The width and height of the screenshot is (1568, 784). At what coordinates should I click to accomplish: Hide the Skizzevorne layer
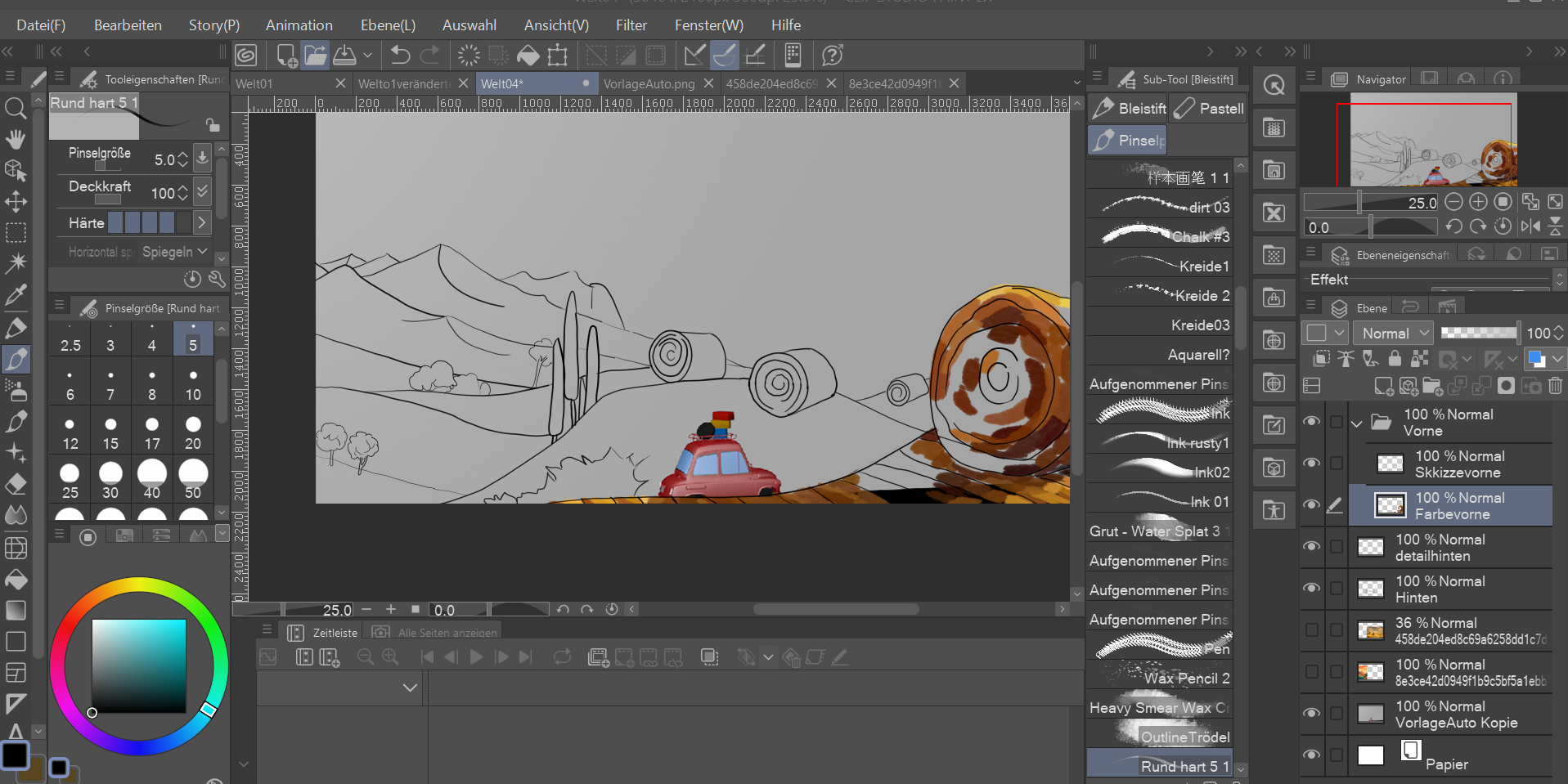coord(1311,464)
